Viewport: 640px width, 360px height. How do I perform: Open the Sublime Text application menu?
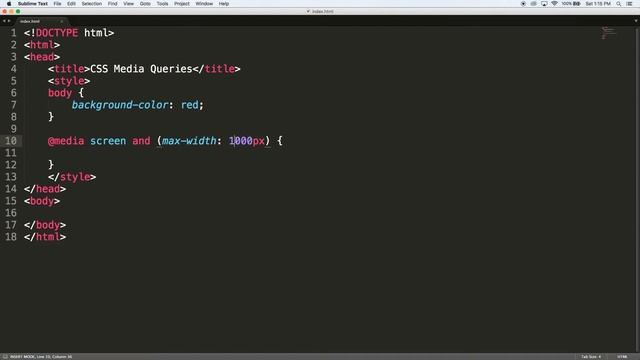click(x=33, y=4)
